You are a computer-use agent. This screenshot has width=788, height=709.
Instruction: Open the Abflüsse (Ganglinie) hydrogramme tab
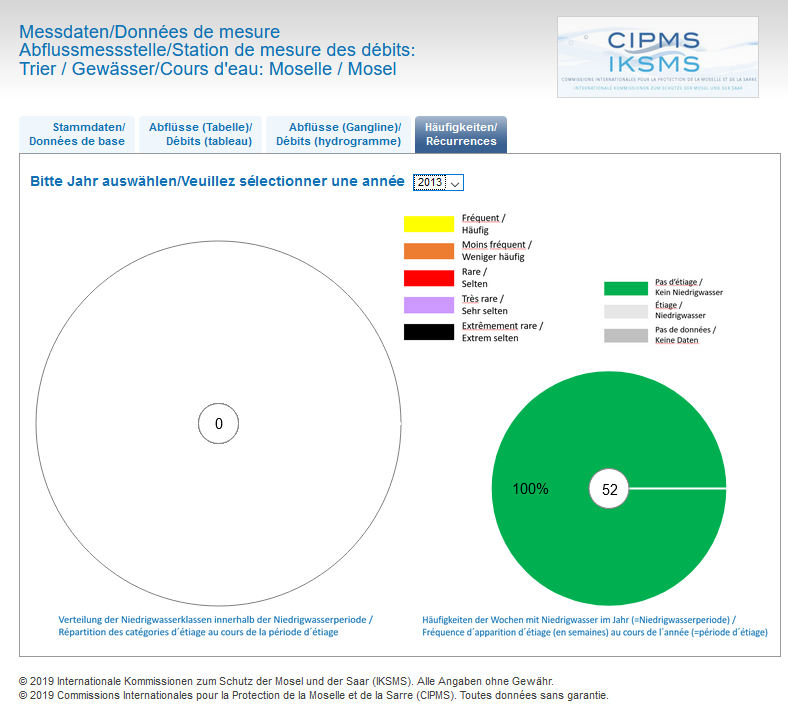coord(338,134)
